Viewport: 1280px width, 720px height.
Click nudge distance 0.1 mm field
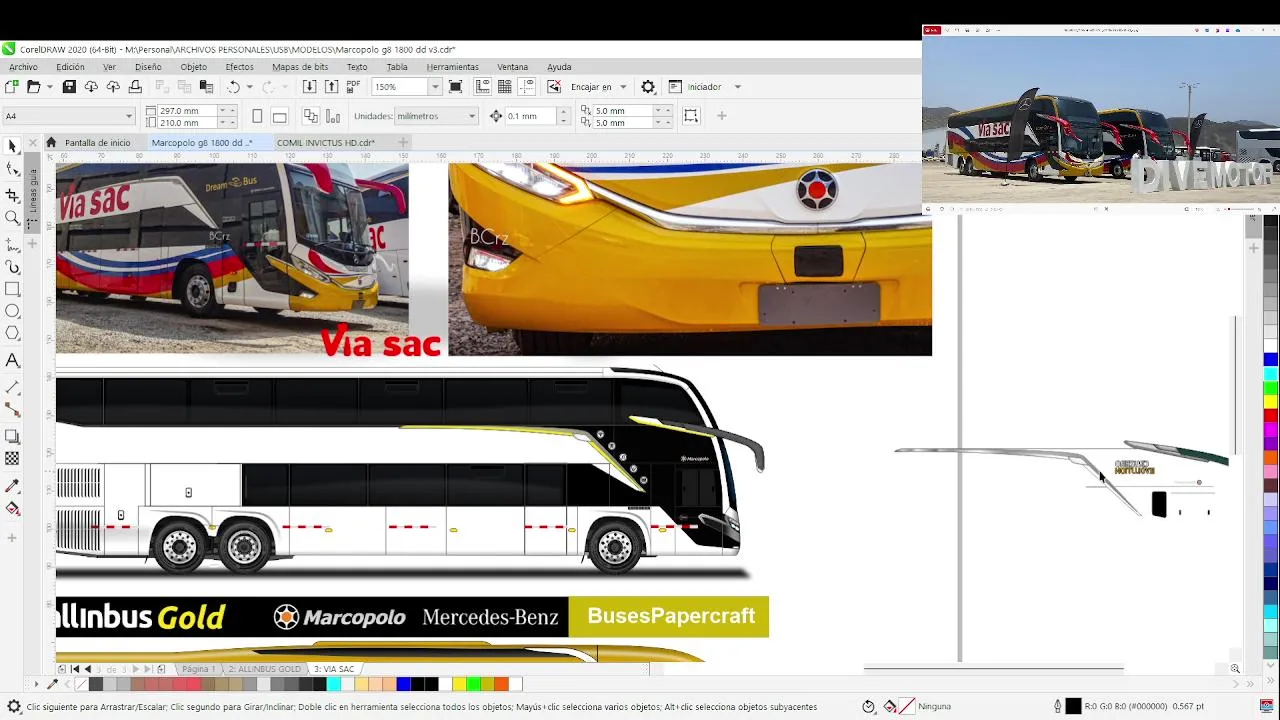(x=531, y=116)
